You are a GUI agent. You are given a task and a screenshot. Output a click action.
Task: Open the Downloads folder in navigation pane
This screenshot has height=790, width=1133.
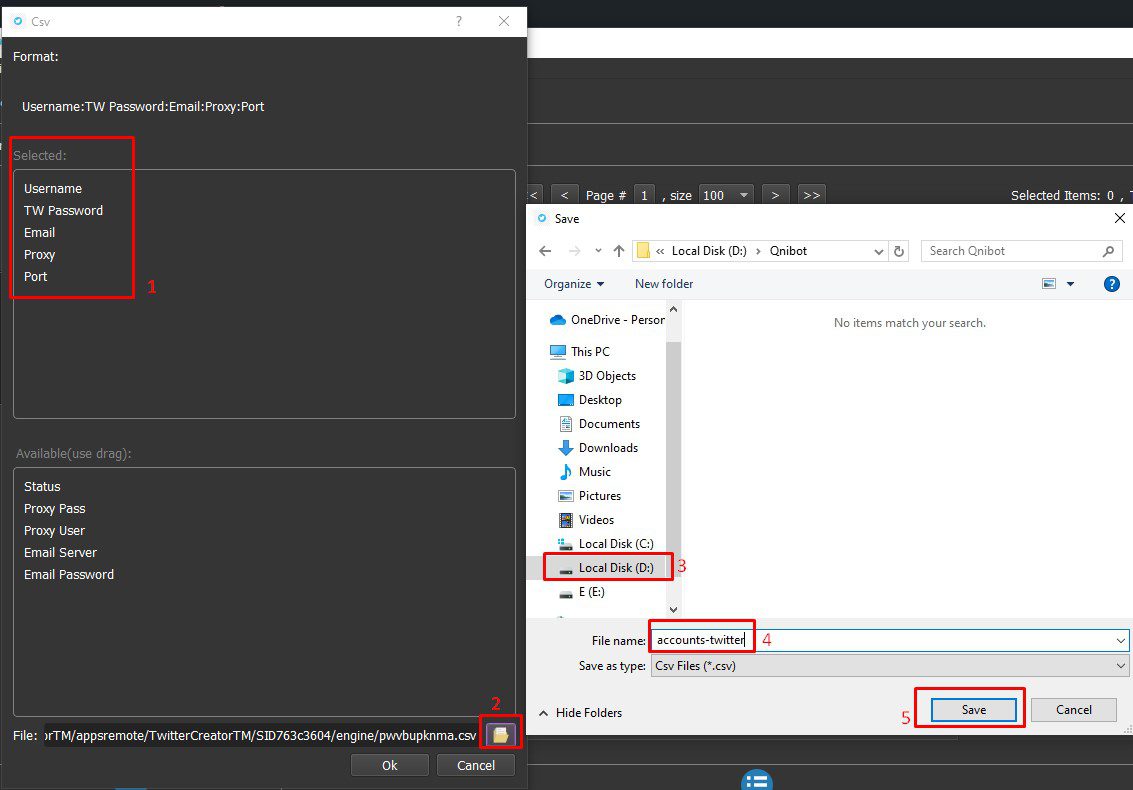tap(607, 448)
